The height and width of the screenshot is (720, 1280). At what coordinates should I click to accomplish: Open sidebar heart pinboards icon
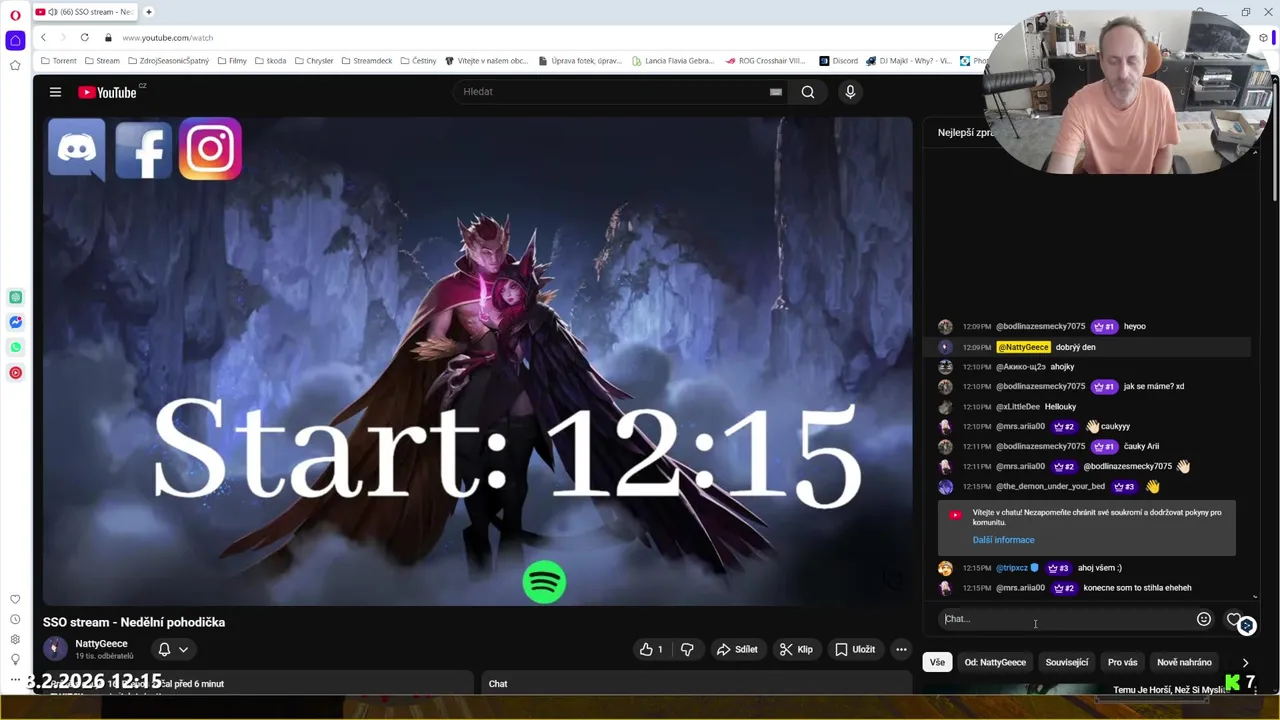(15, 600)
